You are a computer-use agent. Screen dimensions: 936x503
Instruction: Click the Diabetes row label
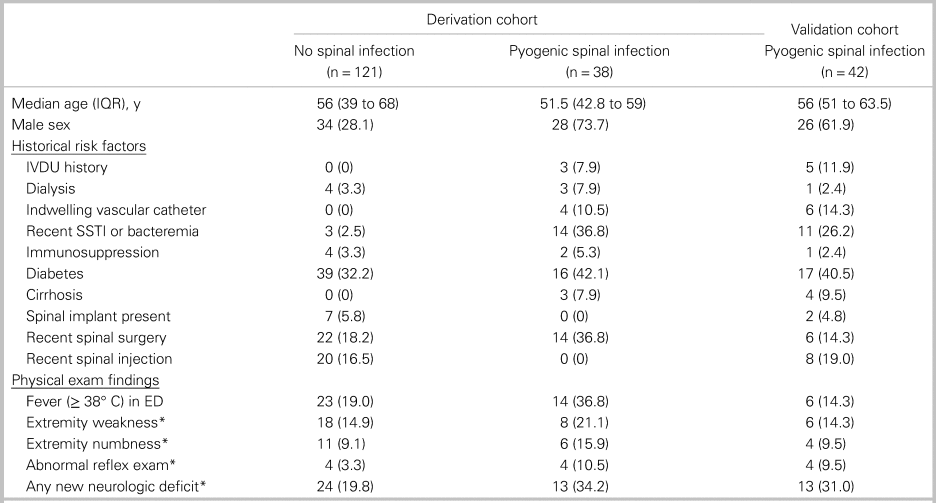click(54, 274)
